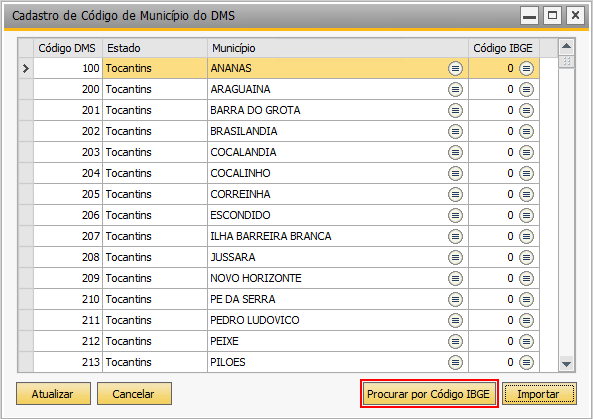Click IBGE code list icon in ESCONDIDO row

pos(526,216)
